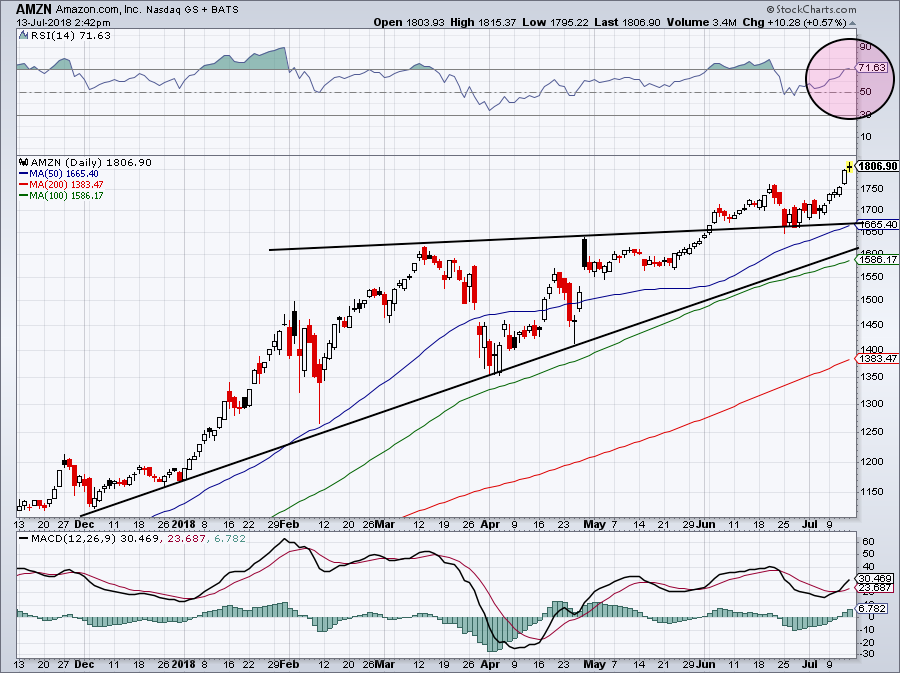Screen dimensions: 900x673
Task: Click the 6.782 histogram value tag on axis
Action: [x=872, y=608]
